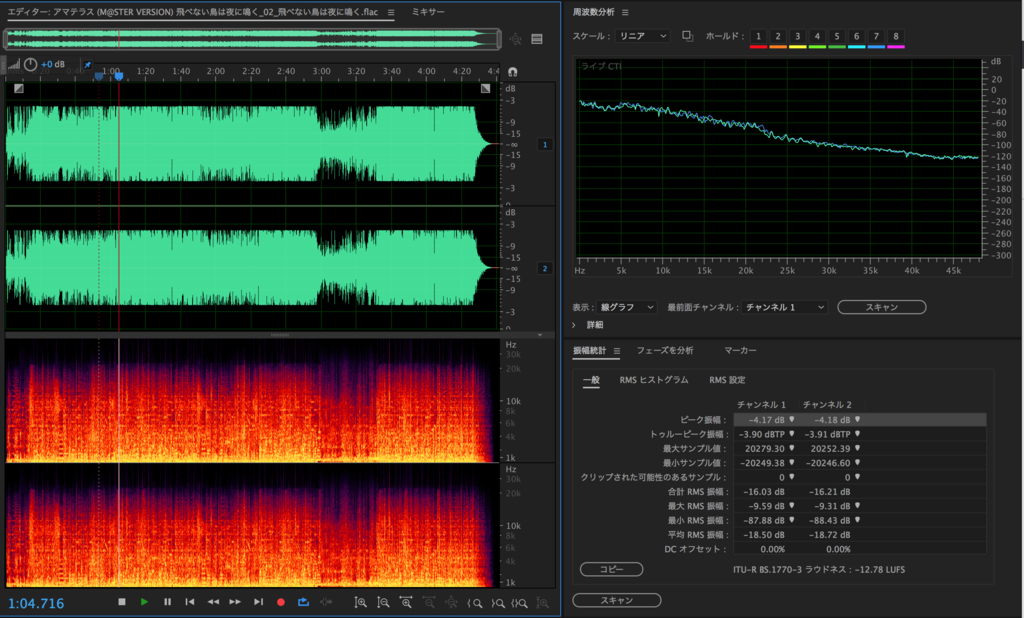1024x618 pixels.
Task: Zoom in at out point icon
Action: pos(498,603)
